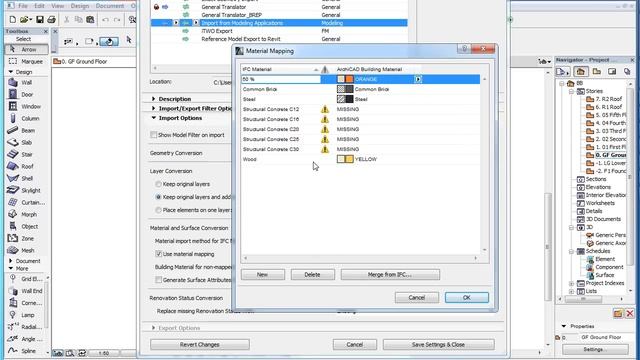640x360 pixels.
Task: Sort by IFC Material column header
Action: click(x=280, y=69)
